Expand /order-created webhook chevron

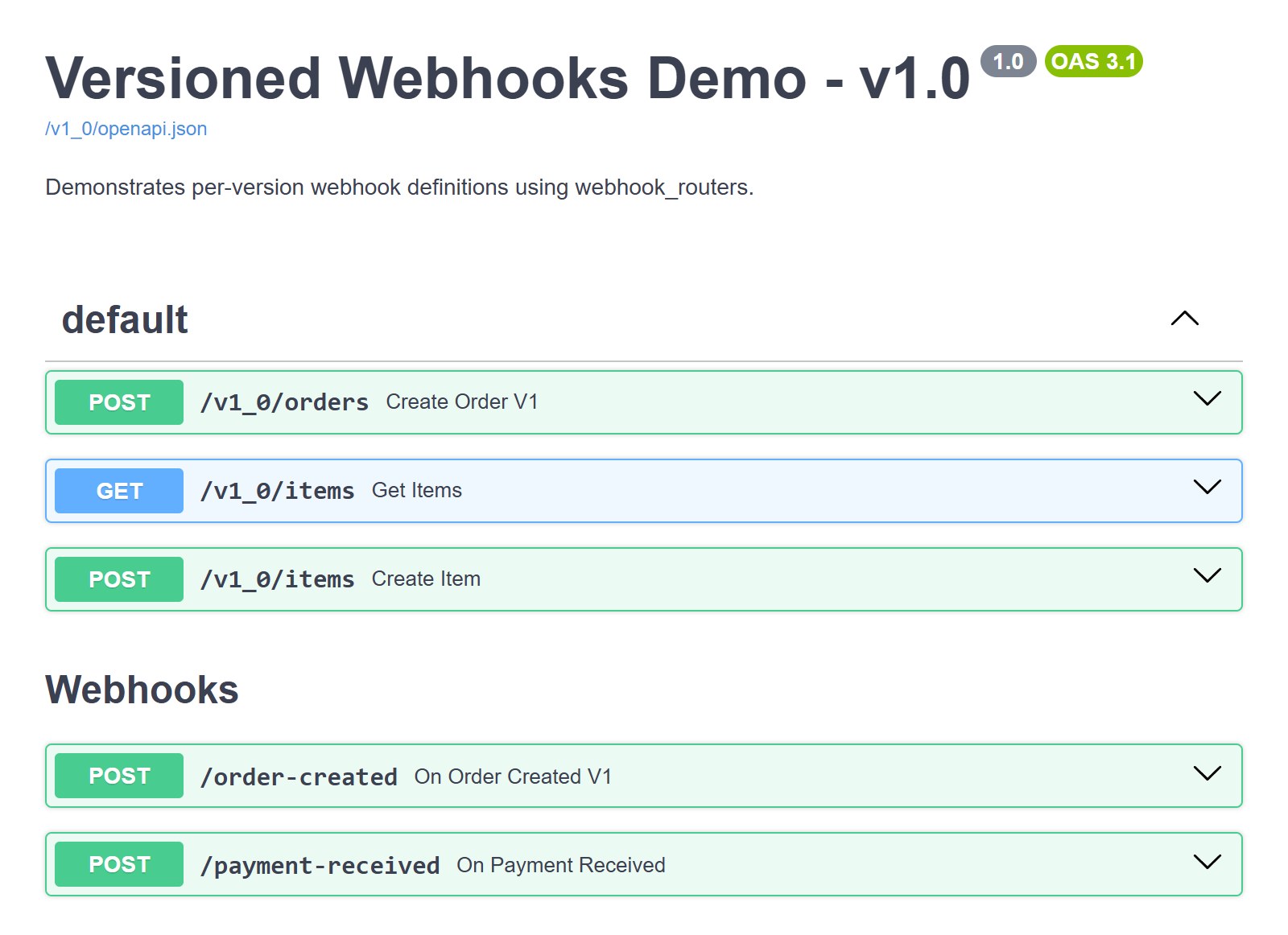(1207, 773)
